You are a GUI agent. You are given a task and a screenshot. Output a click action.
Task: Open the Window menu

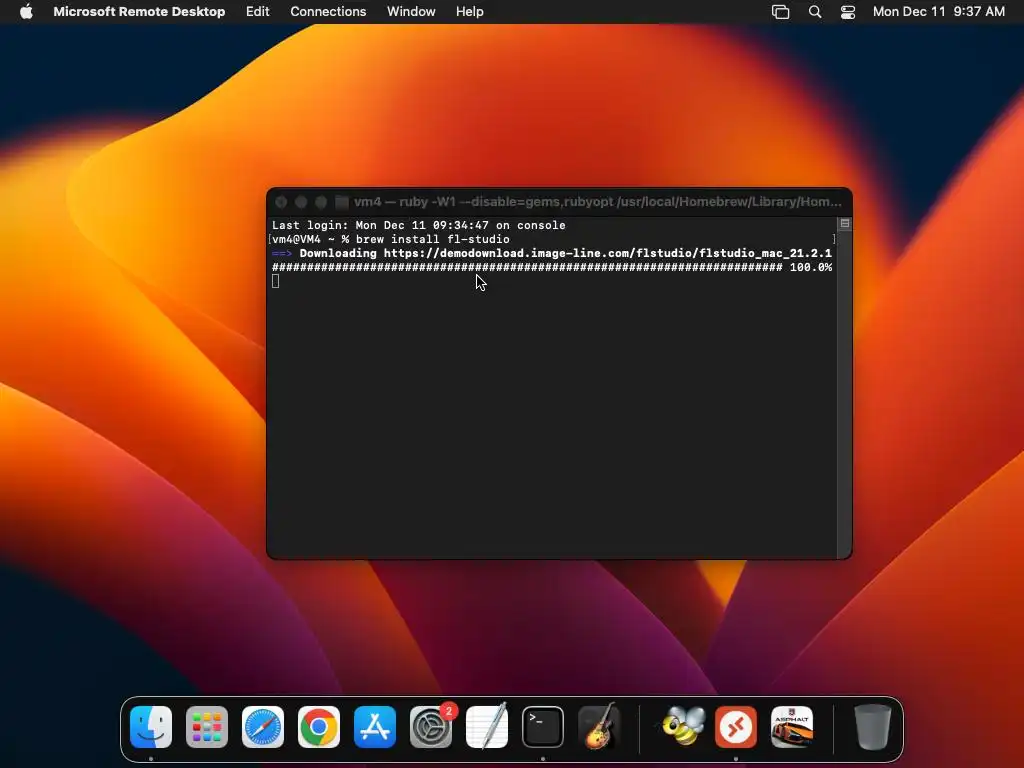click(411, 12)
